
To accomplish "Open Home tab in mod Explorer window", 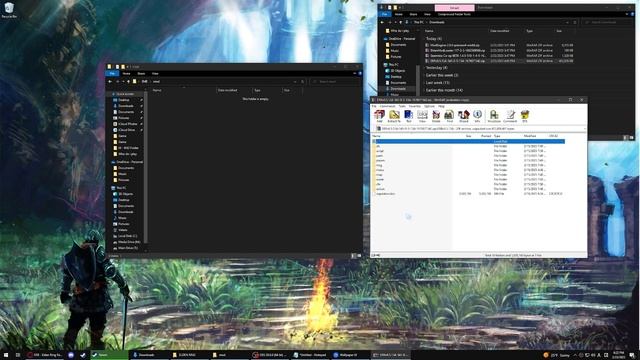I will (127, 73).
